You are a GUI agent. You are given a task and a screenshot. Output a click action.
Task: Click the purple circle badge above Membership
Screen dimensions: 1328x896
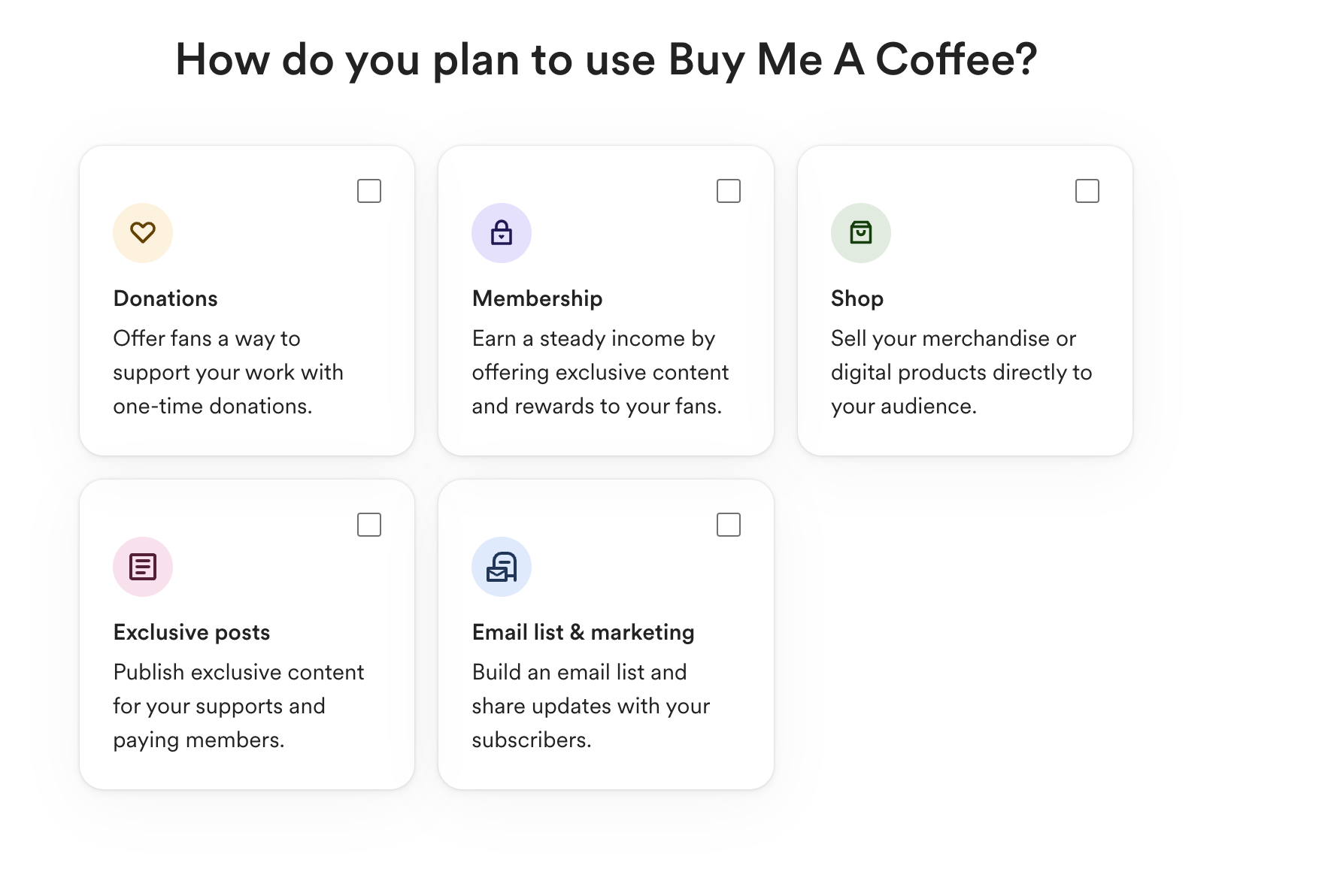(x=502, y=233)
